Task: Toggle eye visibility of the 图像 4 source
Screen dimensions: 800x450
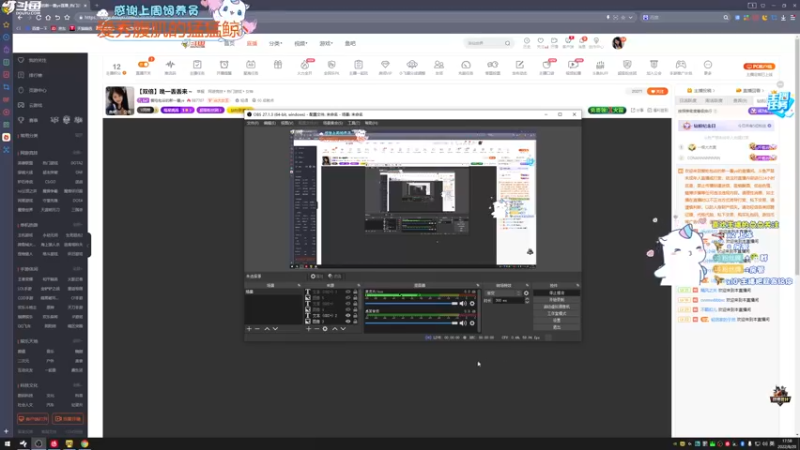Action: 348,310
